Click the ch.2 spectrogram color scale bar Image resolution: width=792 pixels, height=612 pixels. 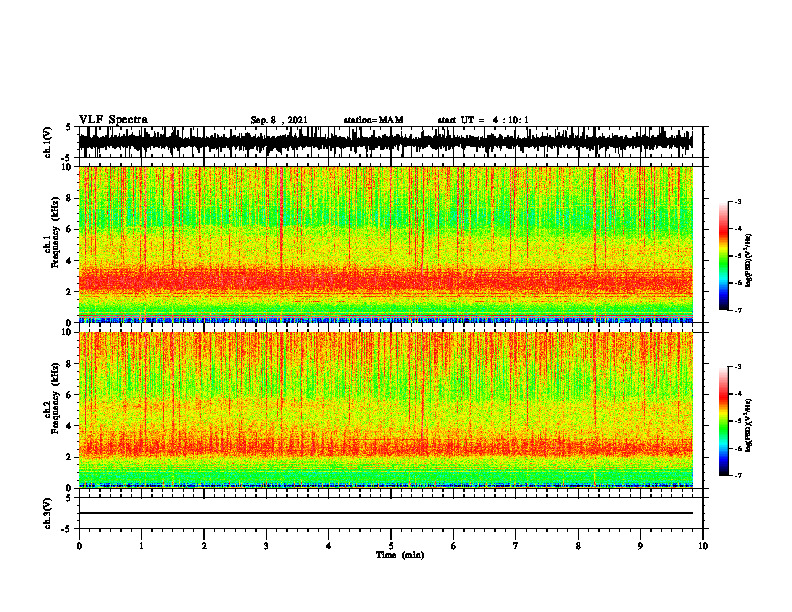coord(723,421)
